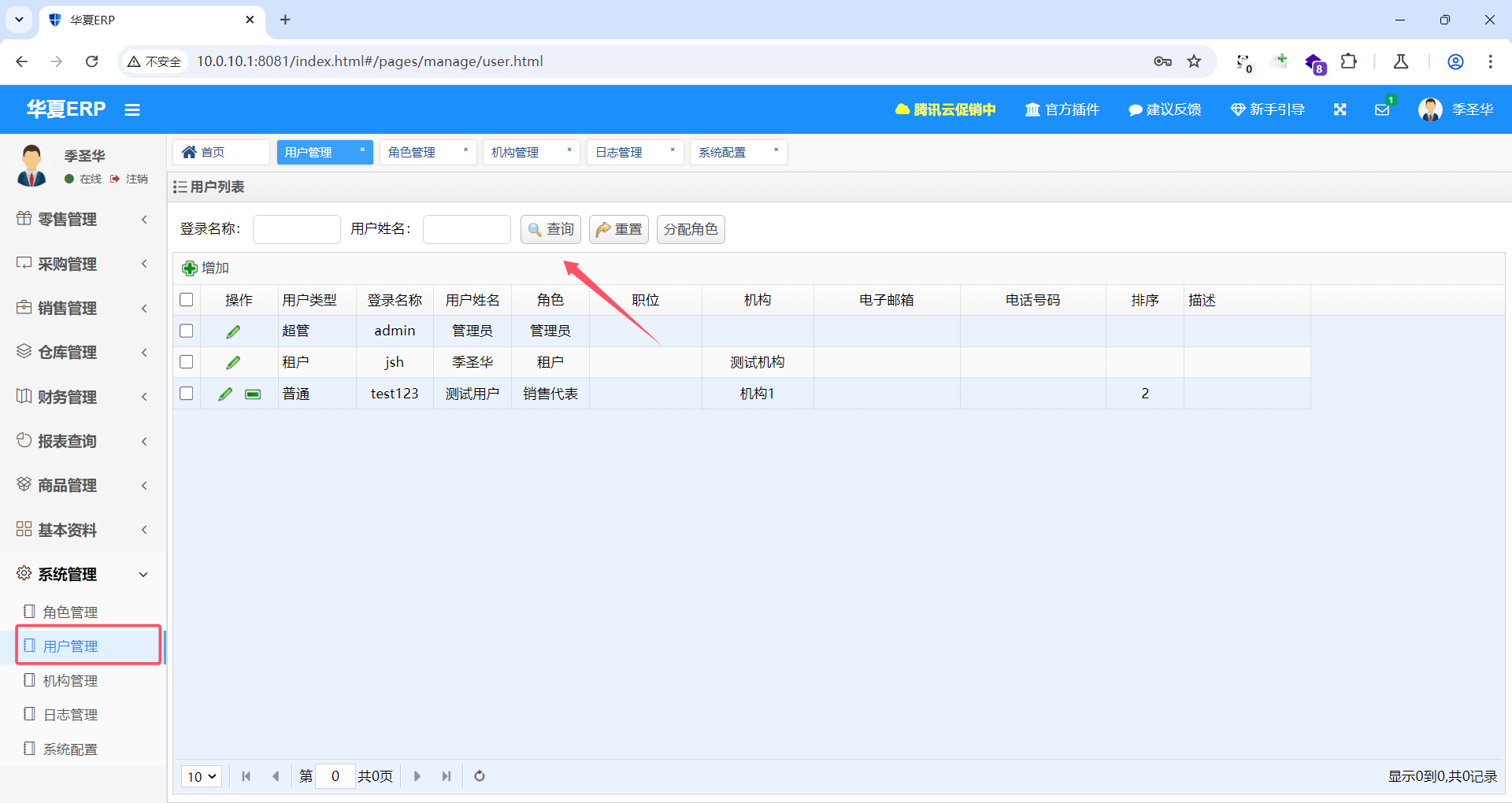
Task: Go to first page of user list
Action: 246,776
